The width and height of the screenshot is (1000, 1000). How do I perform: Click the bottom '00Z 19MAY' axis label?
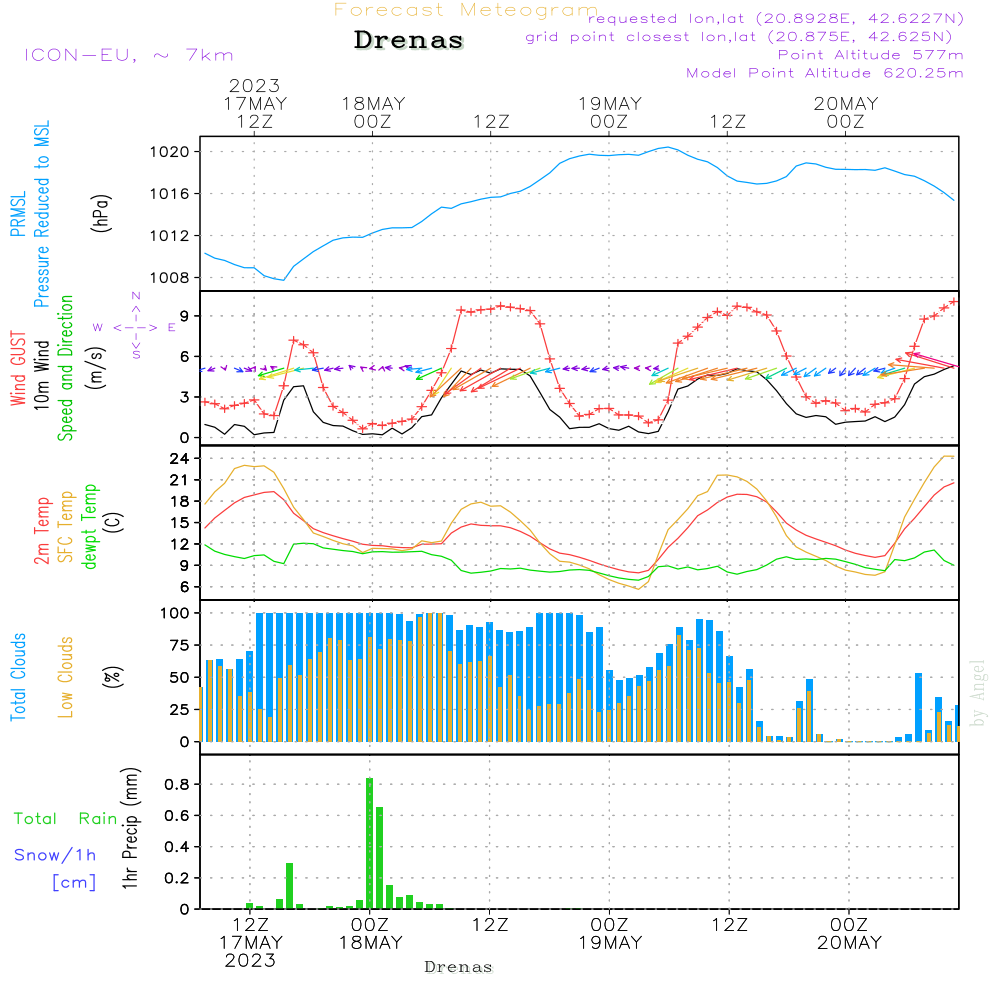[610, 933]
